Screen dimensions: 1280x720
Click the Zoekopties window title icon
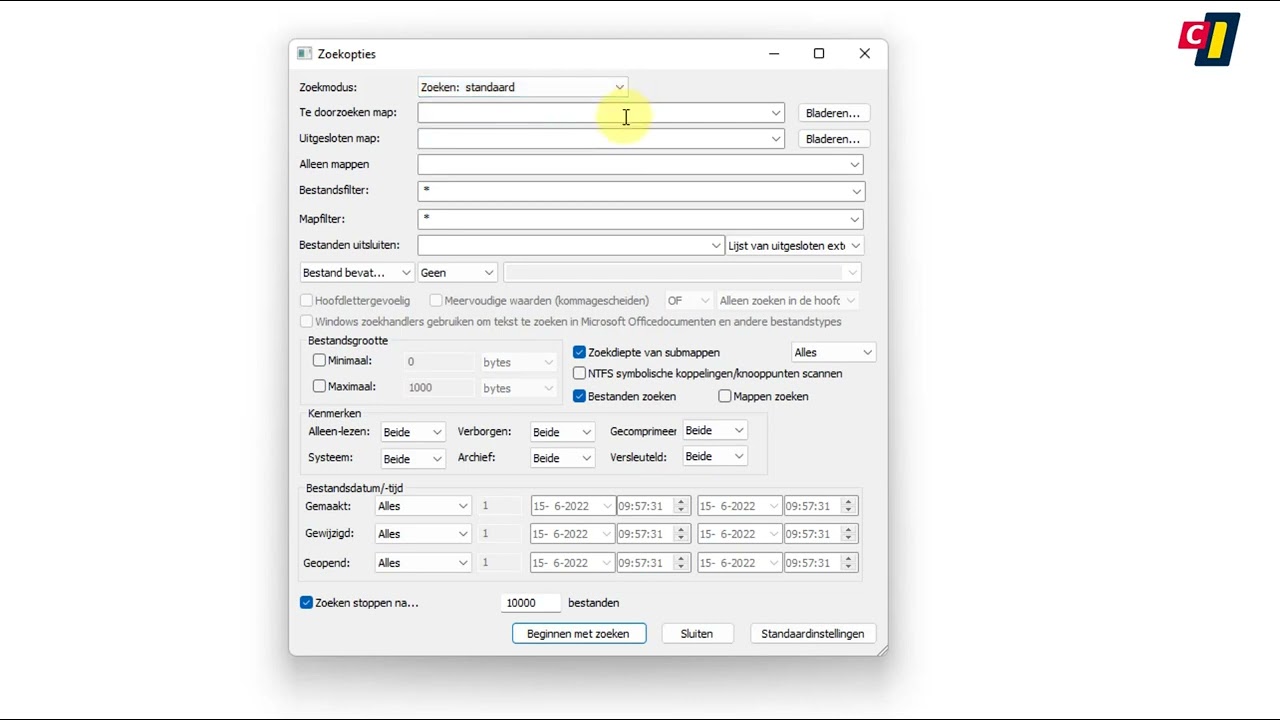pos(305,54)
